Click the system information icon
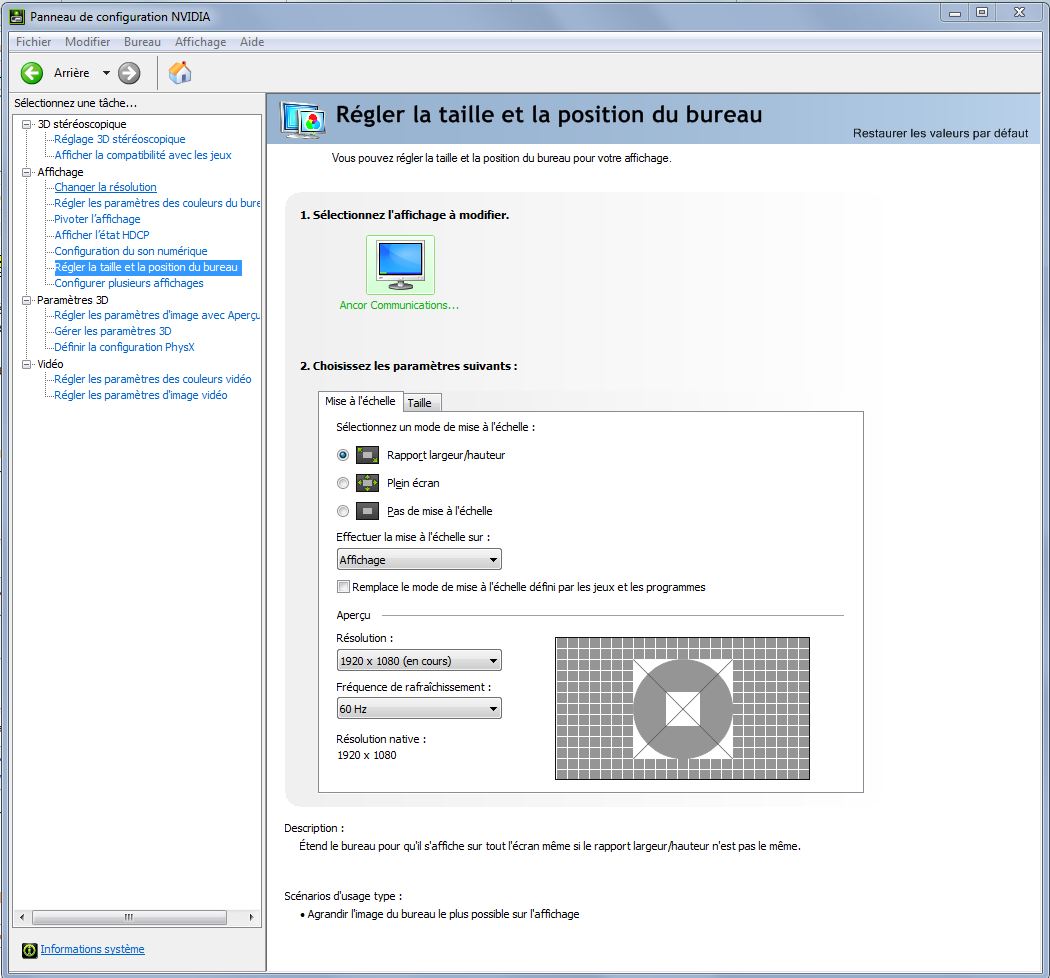This screenshot has width=1050, height=978. click(x=29, y=950)
